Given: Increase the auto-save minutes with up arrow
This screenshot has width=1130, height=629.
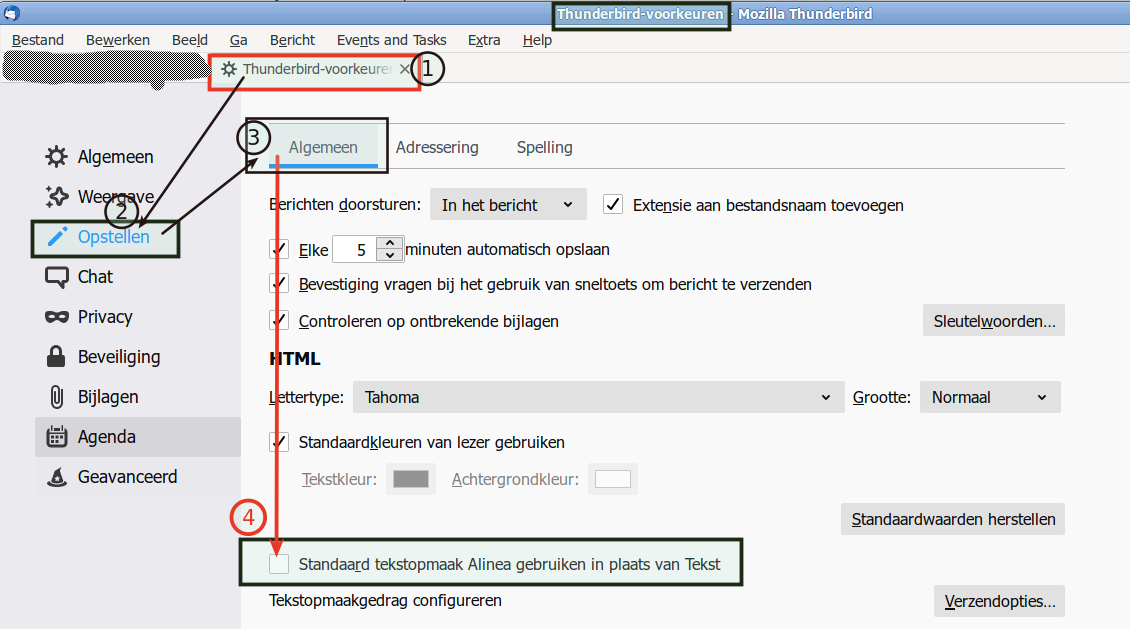Looking at the screenshot, I should point(390,243).
